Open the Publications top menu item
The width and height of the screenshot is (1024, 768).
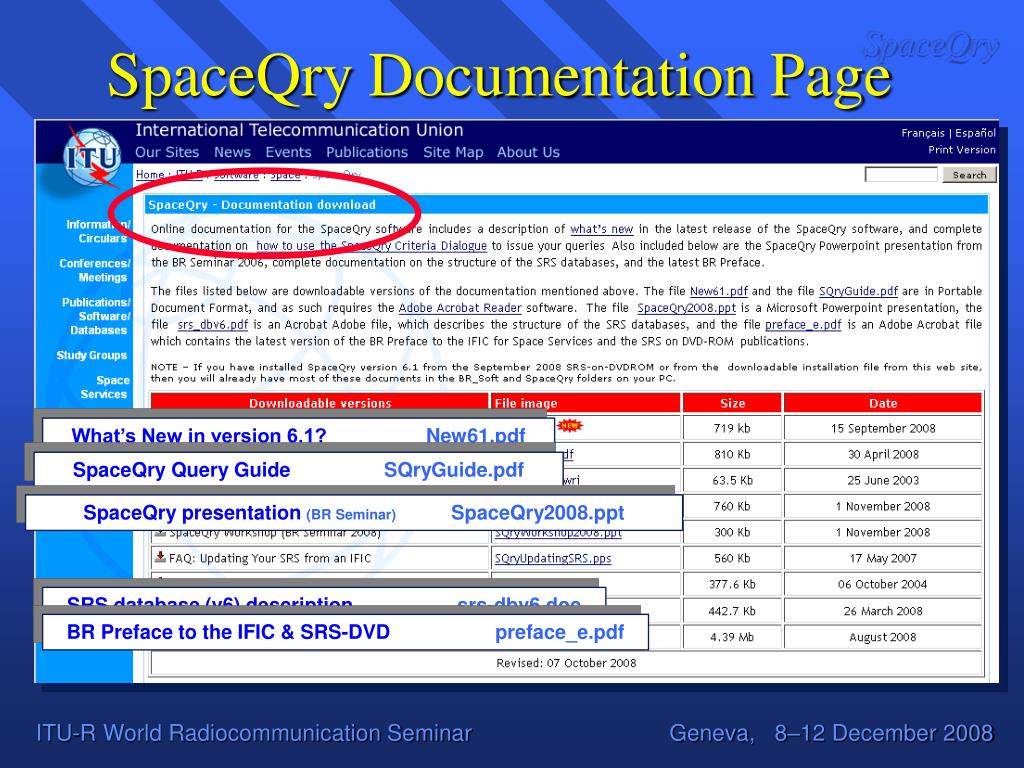pyautogui.click(x=367, y=152)
